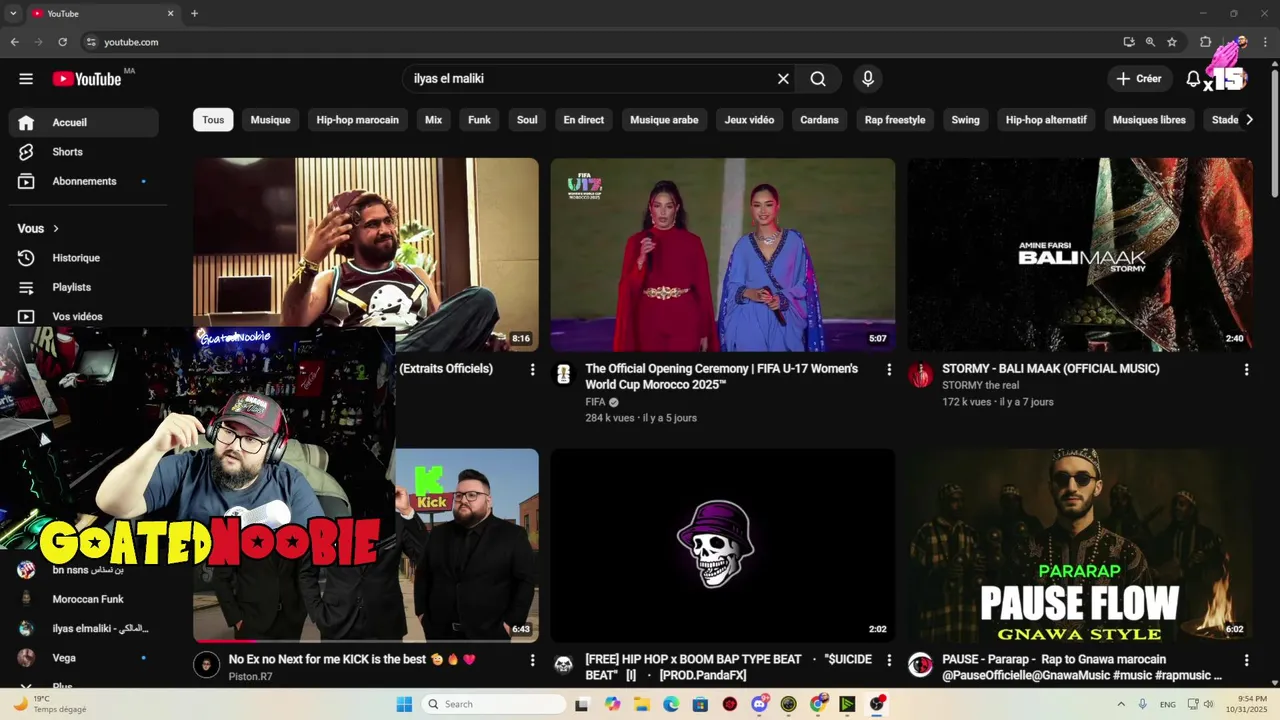The image size is (1280, 720).
Task: Open STORMY the real channel avatar
Action: [x=920, y=375]
